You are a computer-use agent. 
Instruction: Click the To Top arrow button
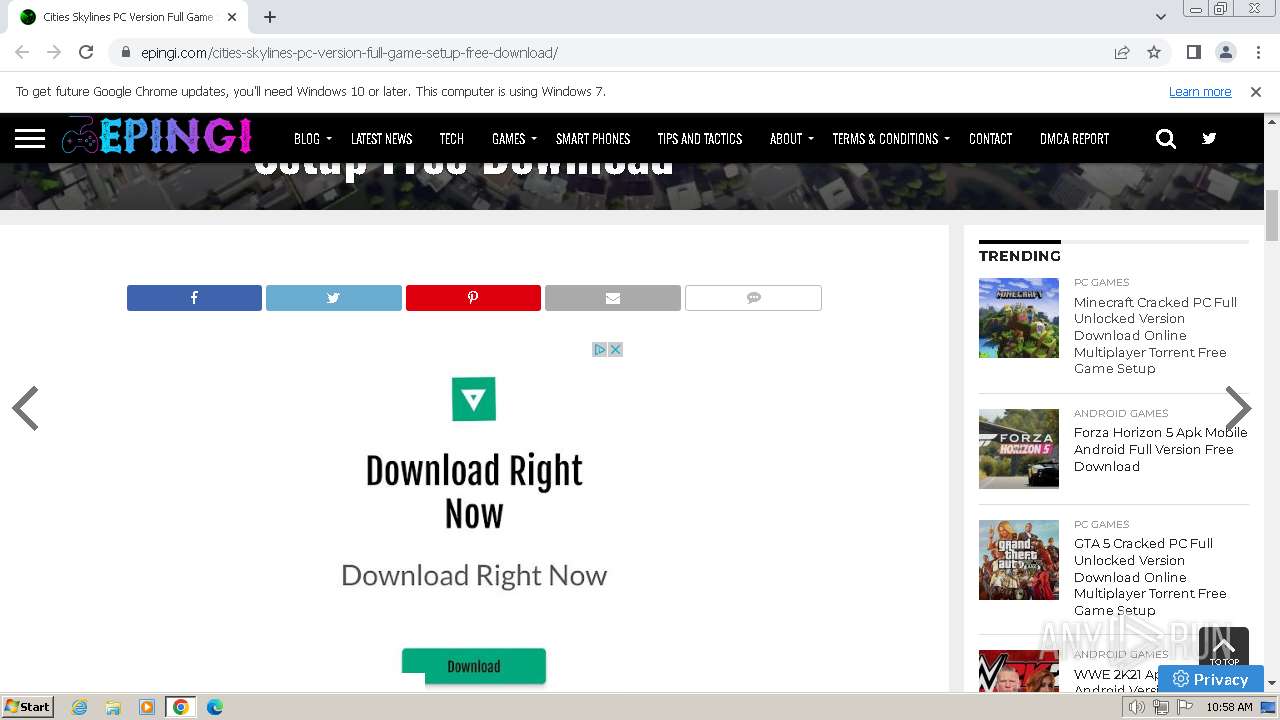click(1224, 649)
